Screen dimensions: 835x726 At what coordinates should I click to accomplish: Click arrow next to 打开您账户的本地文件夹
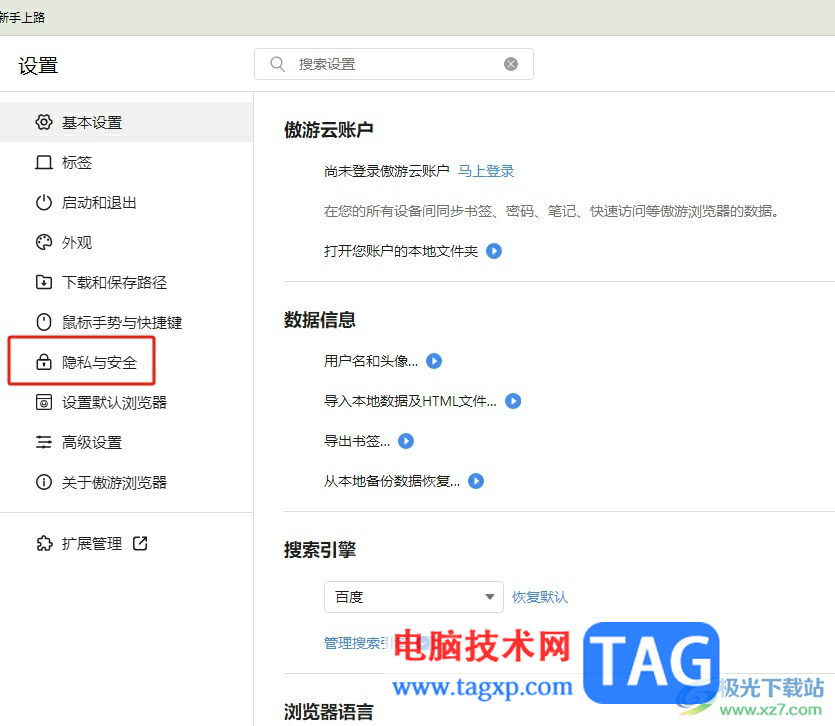pyautogui.click(x=494, y=251)
